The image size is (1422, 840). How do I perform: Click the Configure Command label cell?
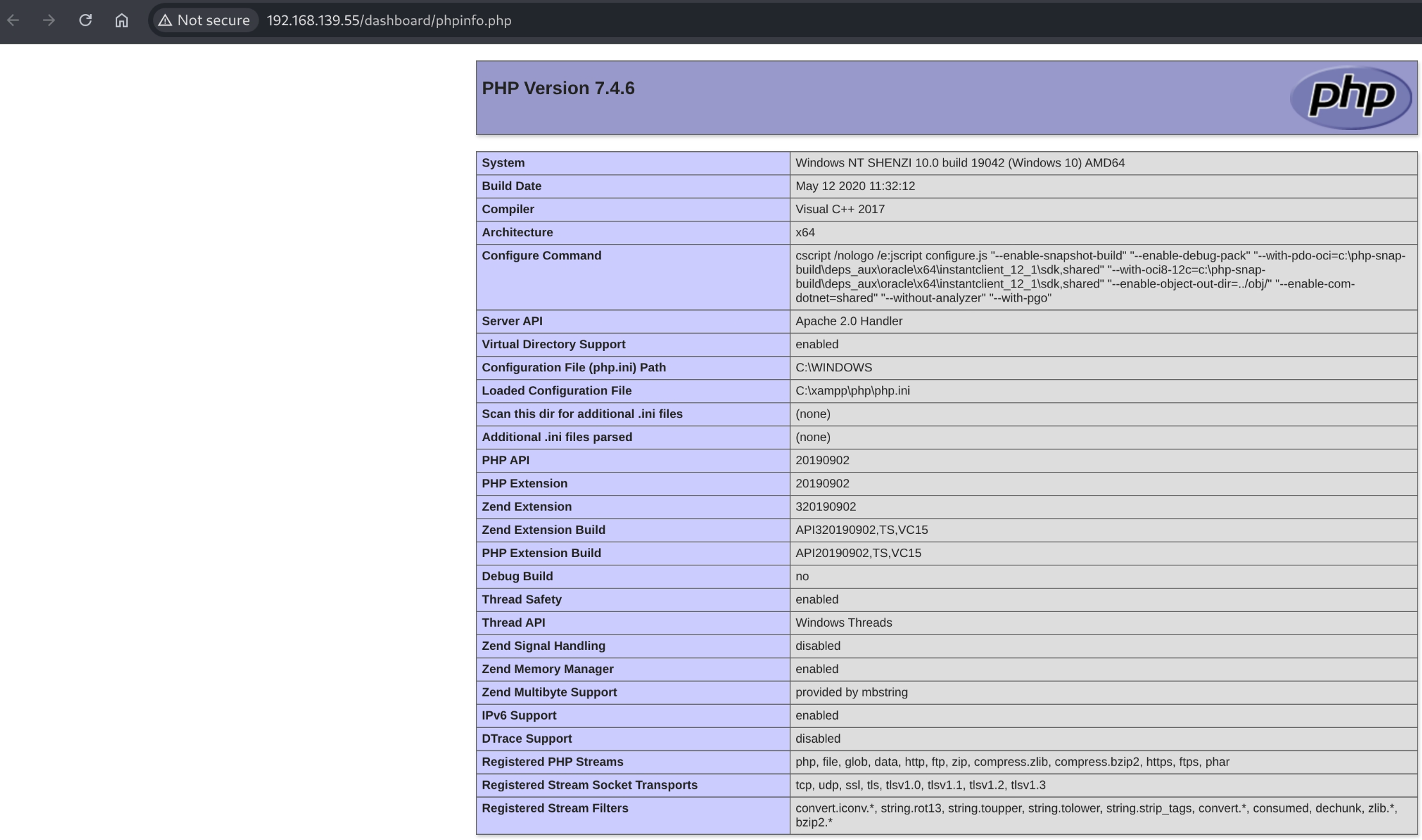(x=541, y=256)
